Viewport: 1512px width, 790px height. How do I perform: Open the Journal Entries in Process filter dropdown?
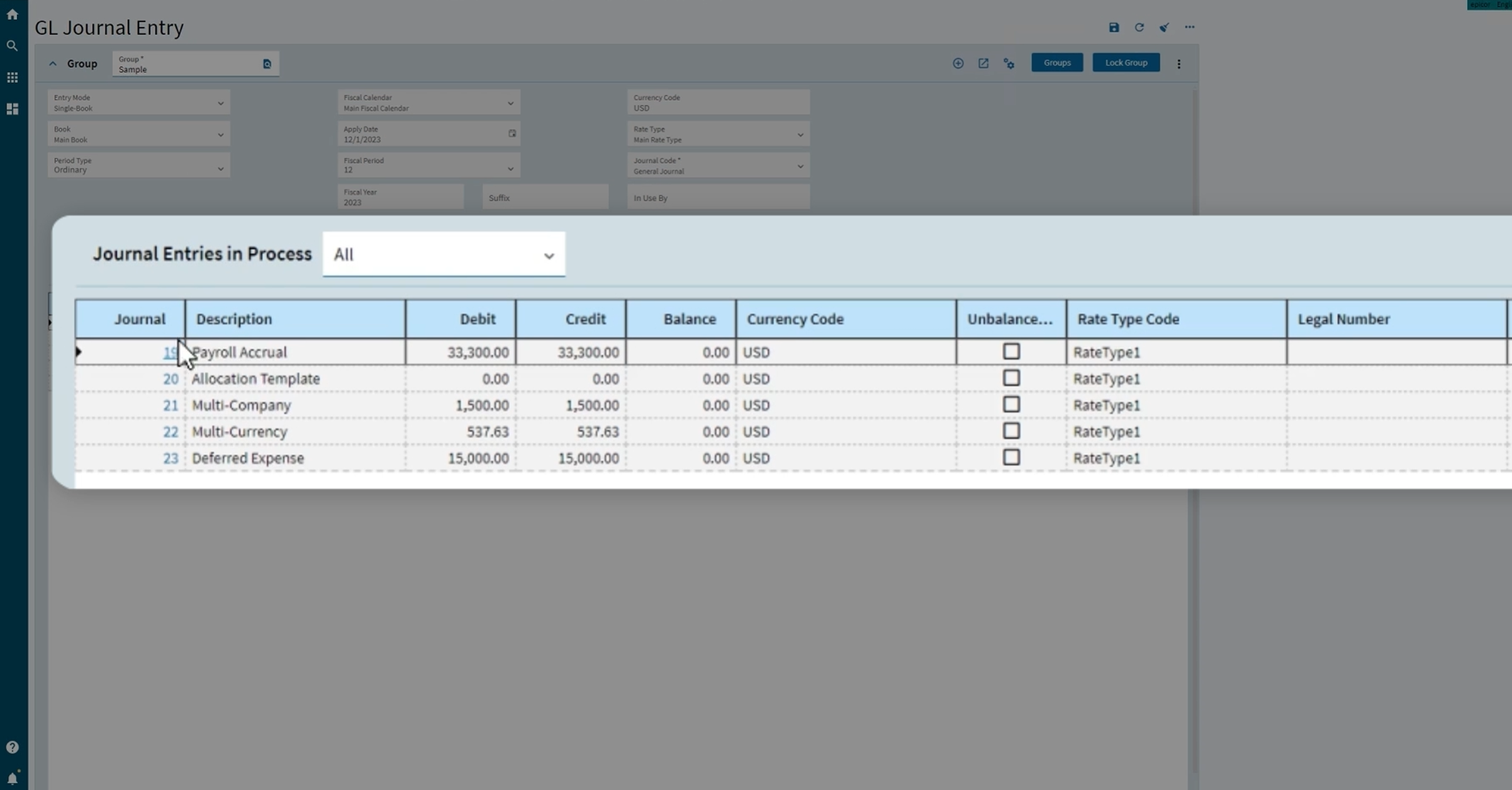(444, 254)
